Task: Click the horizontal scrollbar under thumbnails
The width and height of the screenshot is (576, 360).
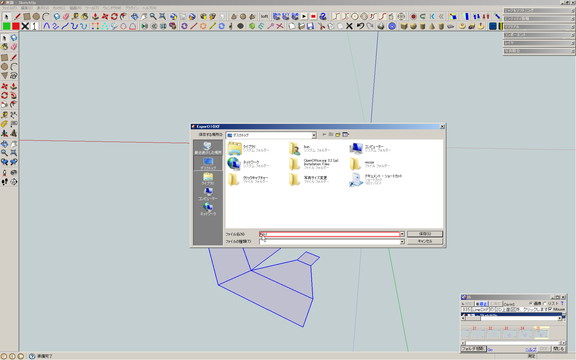Action: 513,342
